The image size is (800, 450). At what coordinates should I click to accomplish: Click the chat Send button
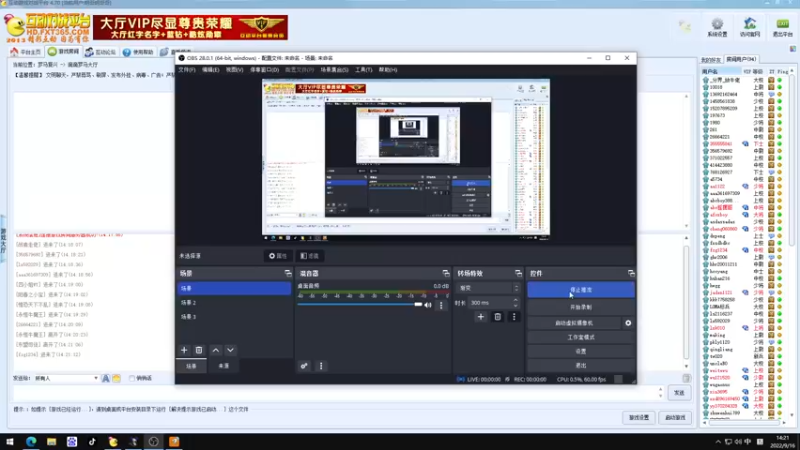[x=679, y=393]
